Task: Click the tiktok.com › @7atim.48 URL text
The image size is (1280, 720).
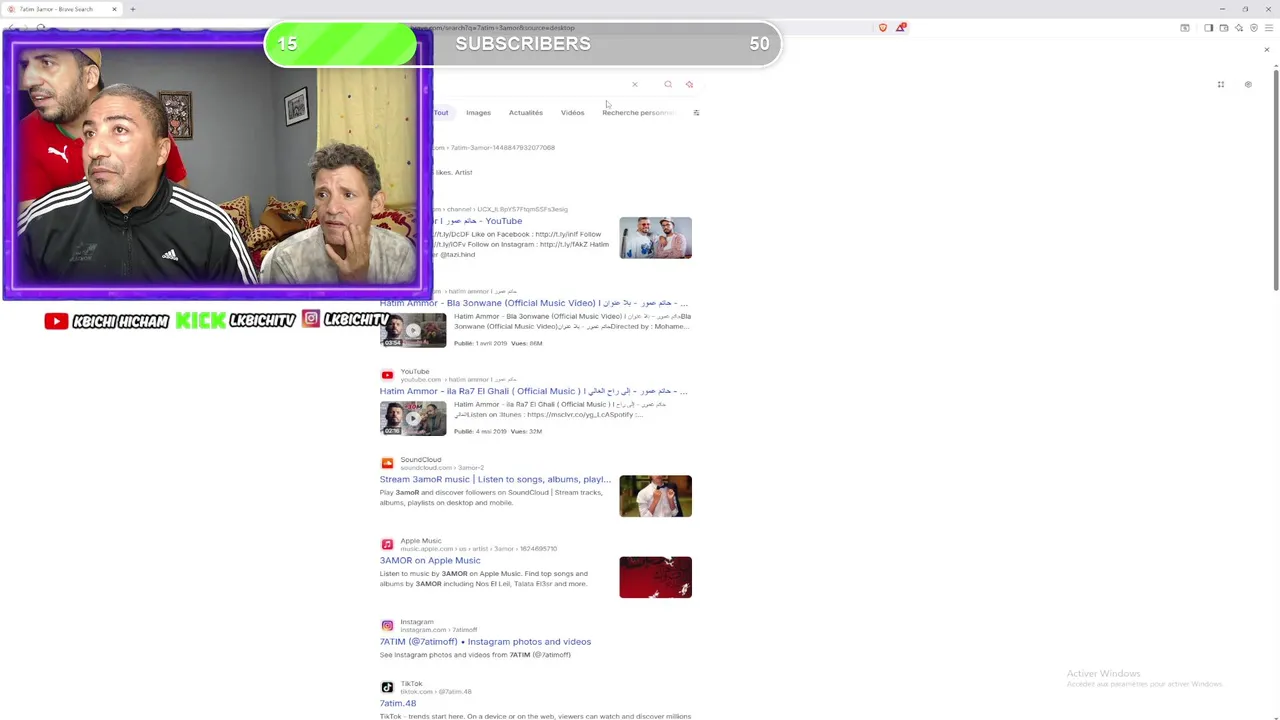Action: coord(436,692)
